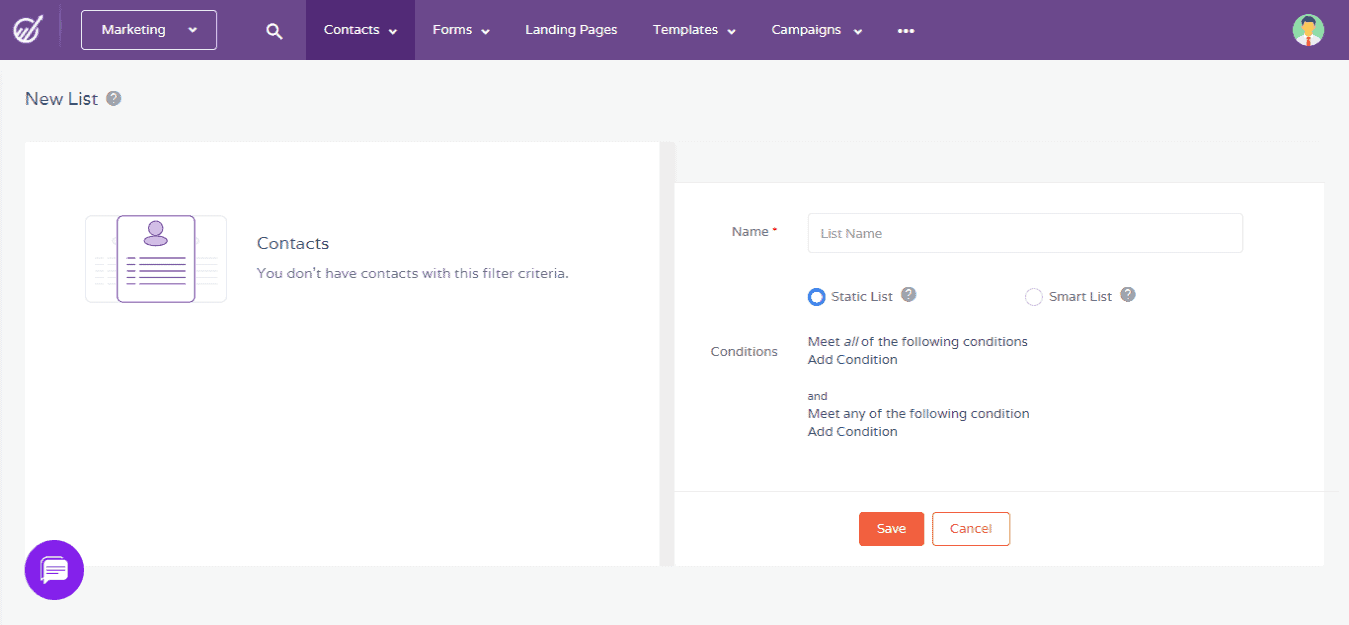Add a condition under Meet all
Image resolution: width=1349 pixels, height=625 pixels.
852,359
